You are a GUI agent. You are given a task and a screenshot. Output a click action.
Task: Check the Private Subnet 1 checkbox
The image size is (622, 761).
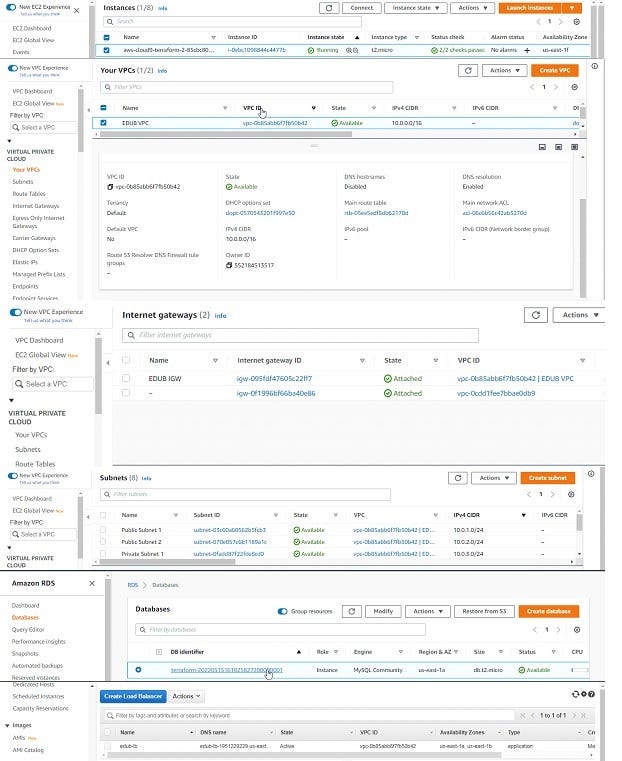103,553
